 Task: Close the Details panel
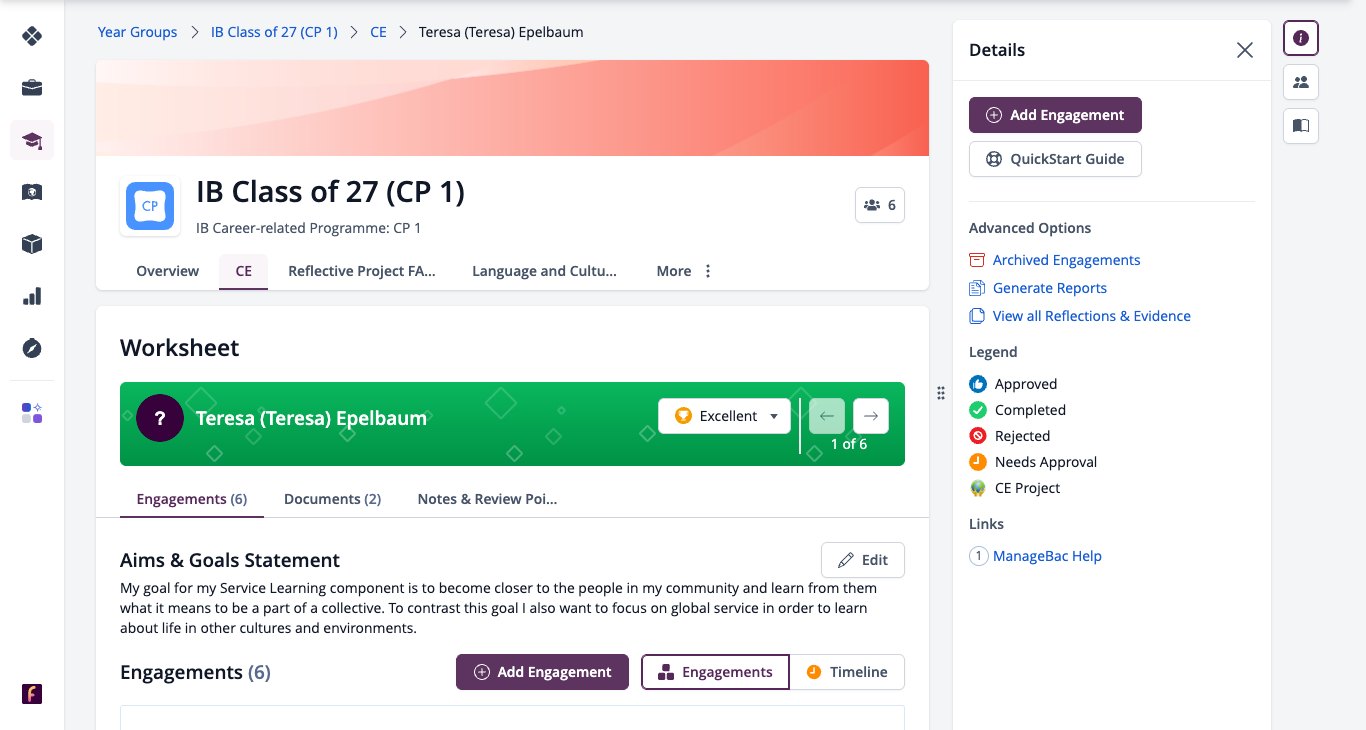click(1245, 50)
